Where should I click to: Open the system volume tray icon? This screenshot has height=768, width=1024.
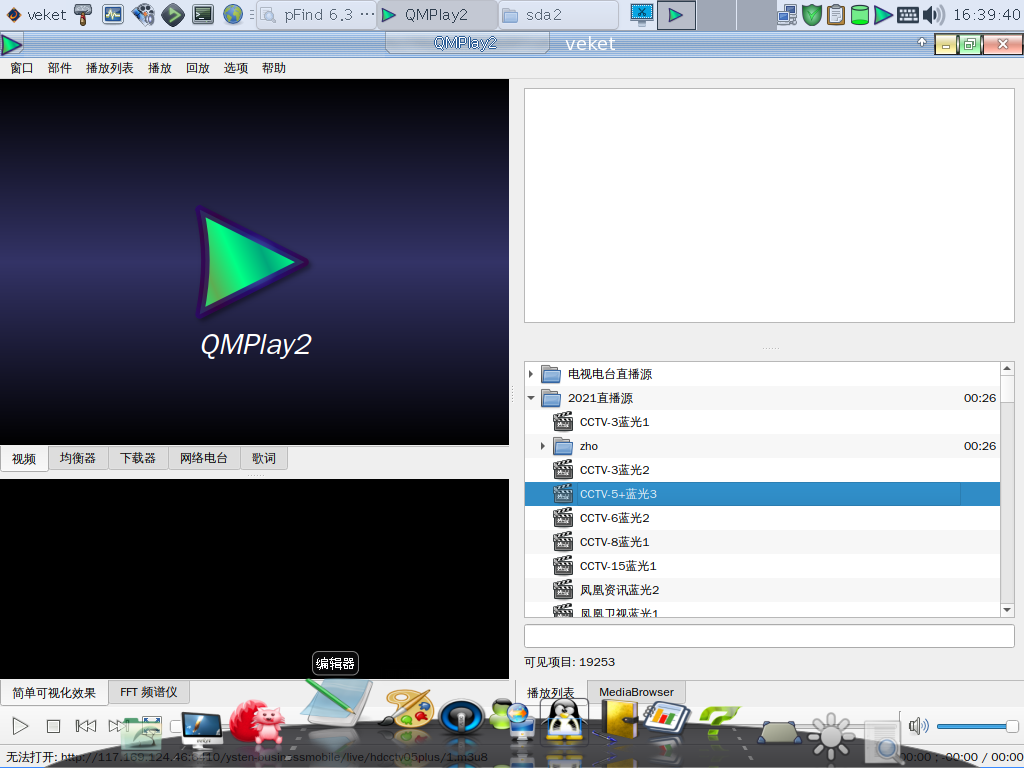[x=934, y=14]
